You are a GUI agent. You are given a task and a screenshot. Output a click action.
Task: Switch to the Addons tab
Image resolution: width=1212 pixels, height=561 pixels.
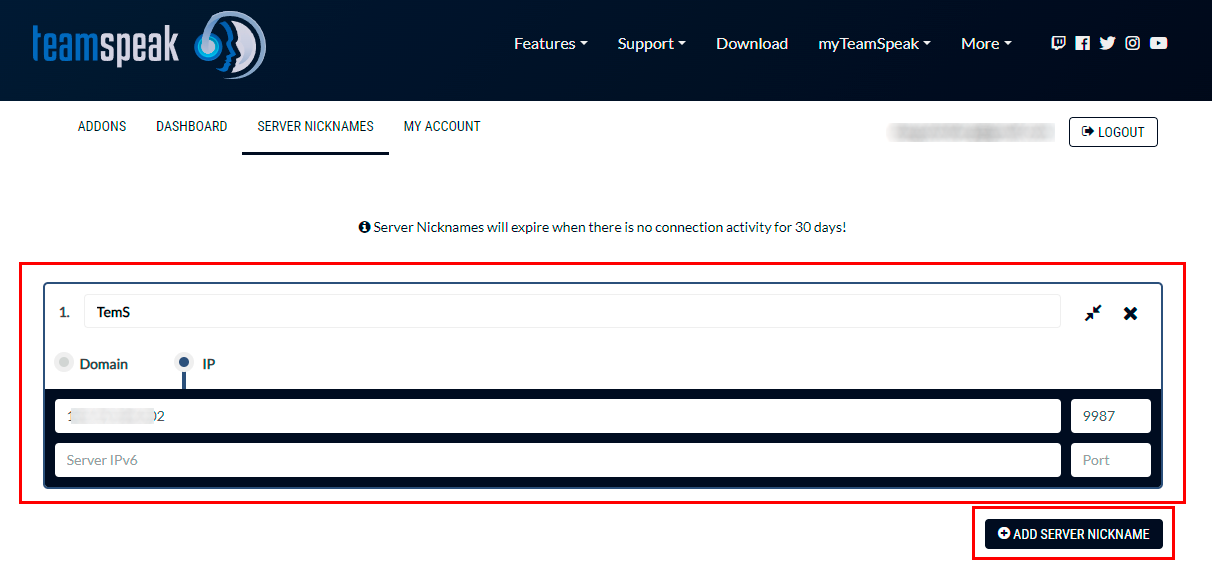click(x=102, y=127)
